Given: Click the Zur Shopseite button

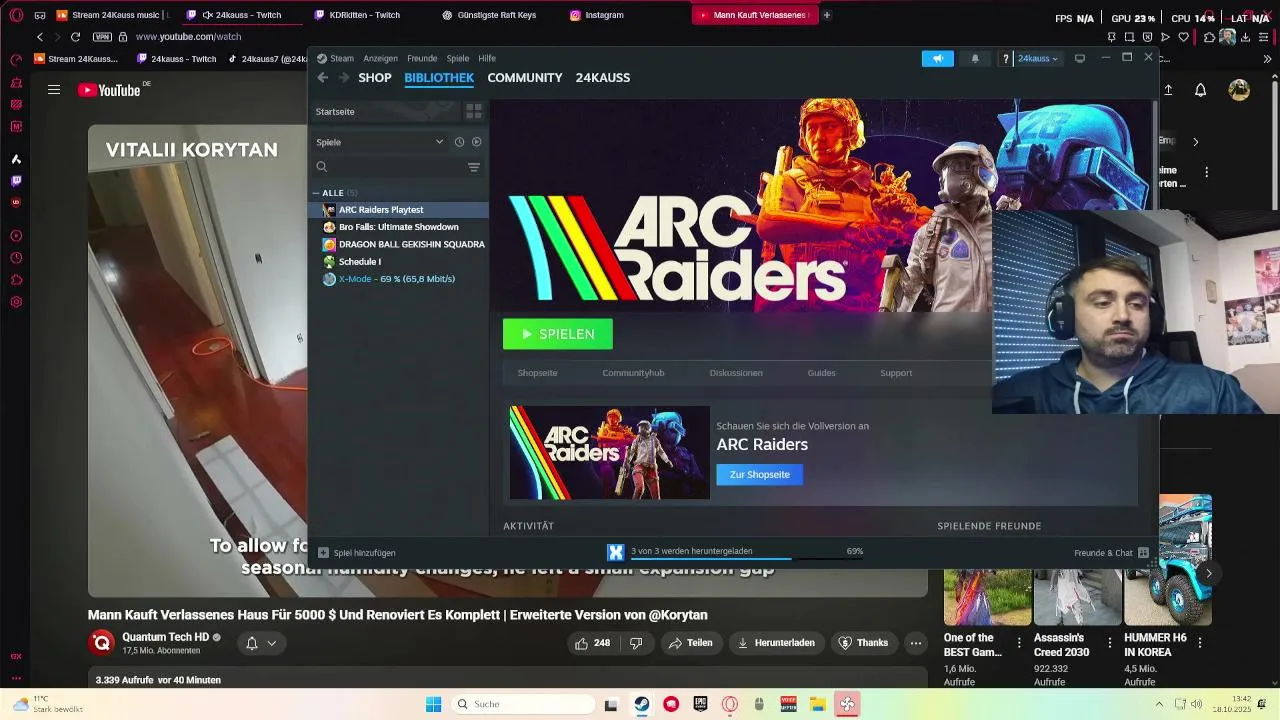Looking at the screenshot, I should coord(759,474).
